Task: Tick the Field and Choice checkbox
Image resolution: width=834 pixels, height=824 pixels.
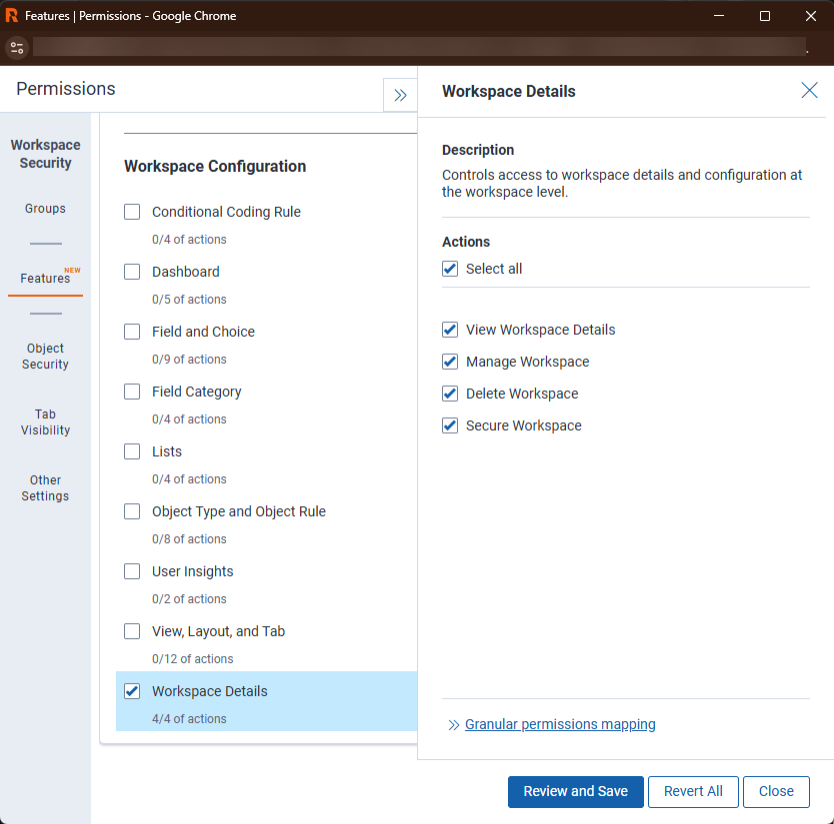Action: pyautogui.click(x=132, y=331)
